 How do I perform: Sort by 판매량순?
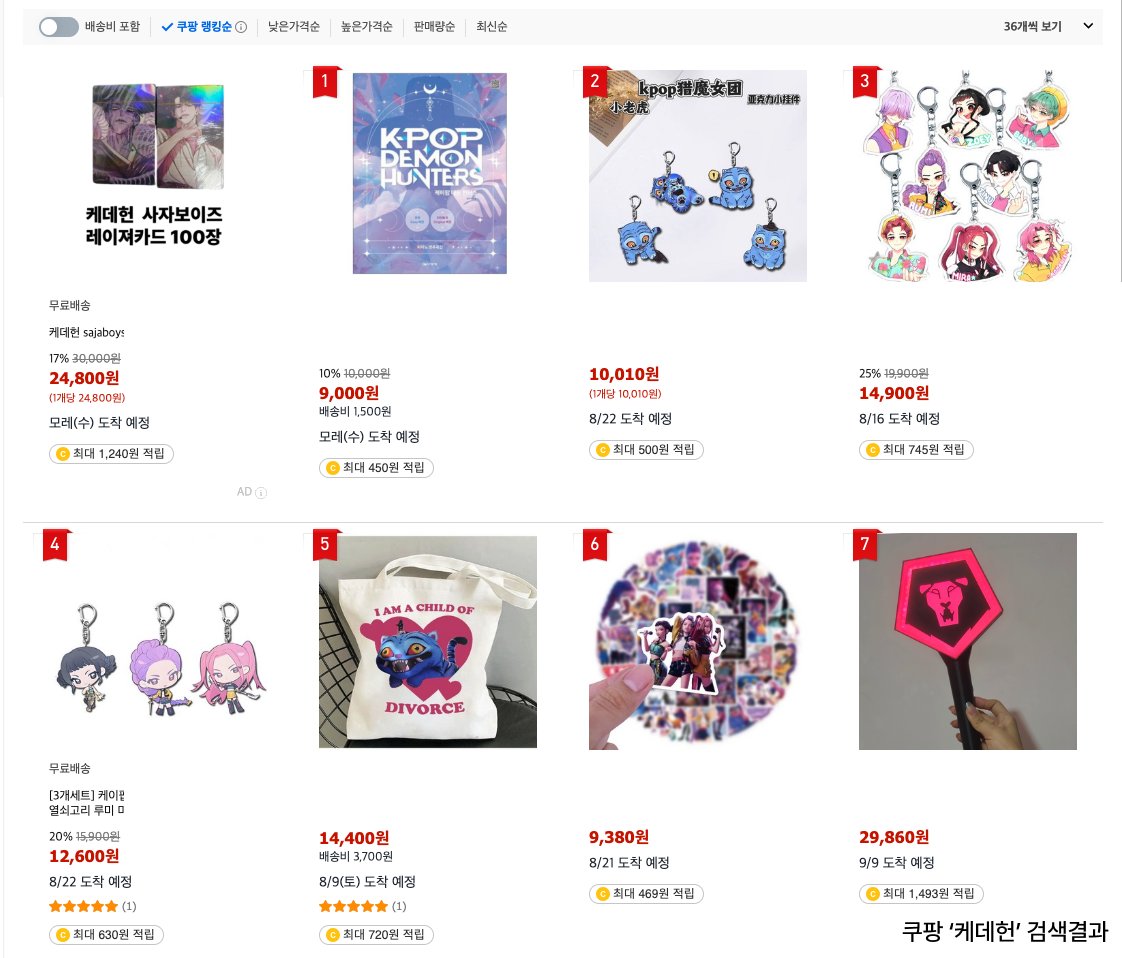[434, 27]
